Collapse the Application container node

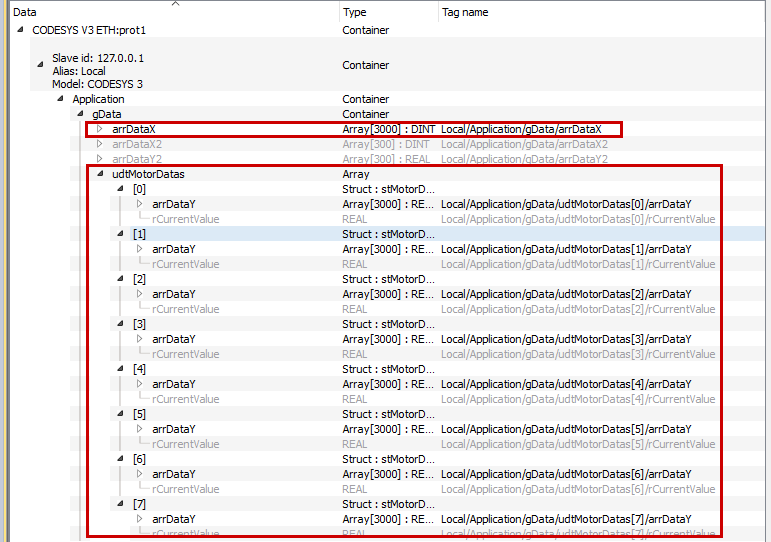point(61,100)
